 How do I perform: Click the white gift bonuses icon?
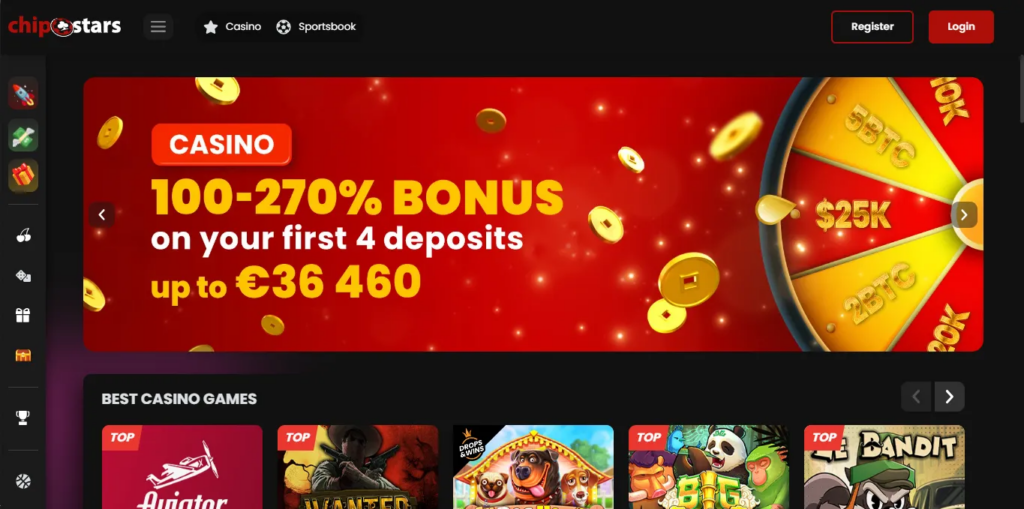pyautogui.click(x=23, y=316)
